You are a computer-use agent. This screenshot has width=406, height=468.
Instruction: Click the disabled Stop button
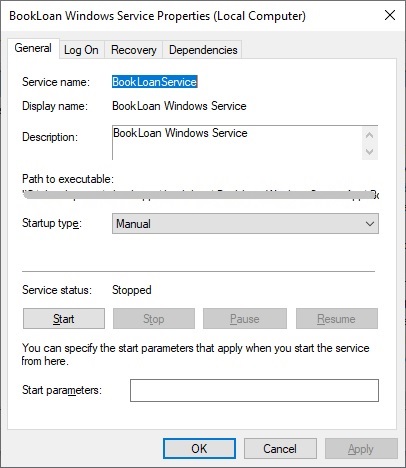coord(154,319)
